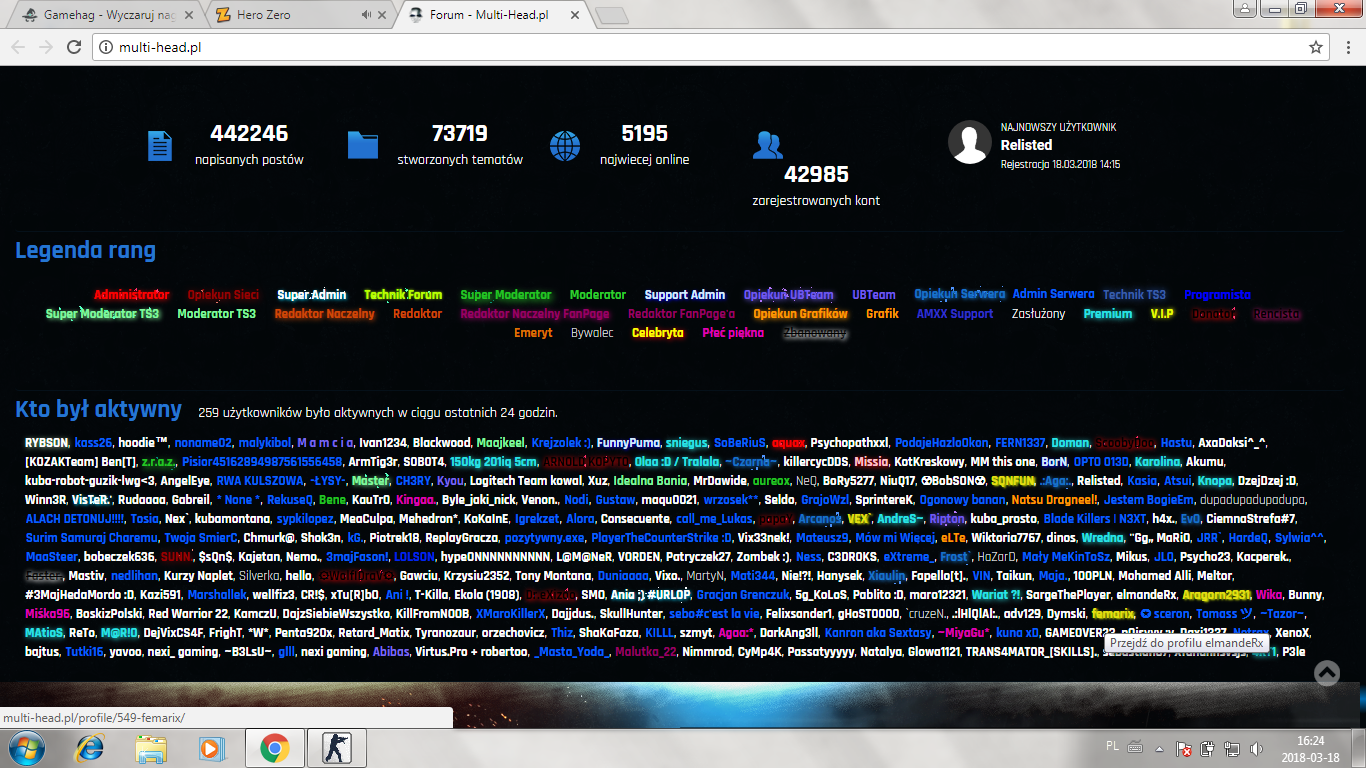Screen dimensions: 1366x768
Task: Mute the Hero Zero tab speaker icon
Action: coord(366,15)
